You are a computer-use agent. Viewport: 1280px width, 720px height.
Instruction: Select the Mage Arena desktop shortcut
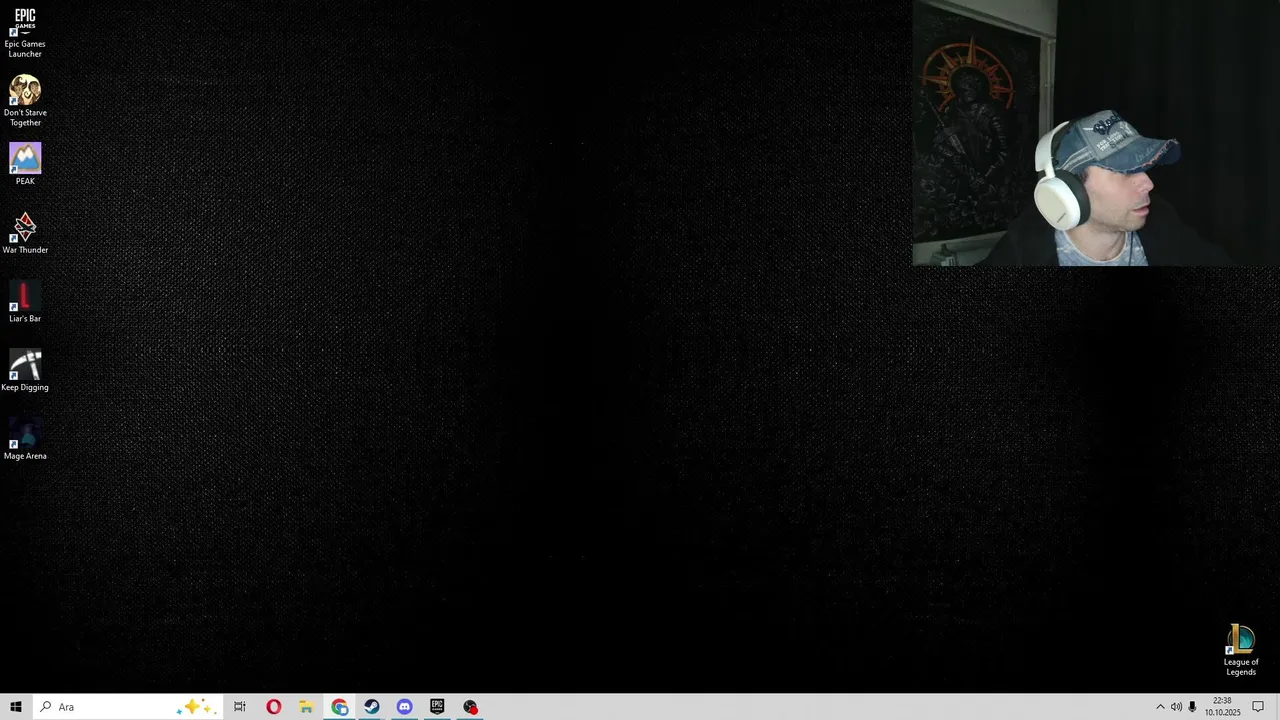coord(25,439)
